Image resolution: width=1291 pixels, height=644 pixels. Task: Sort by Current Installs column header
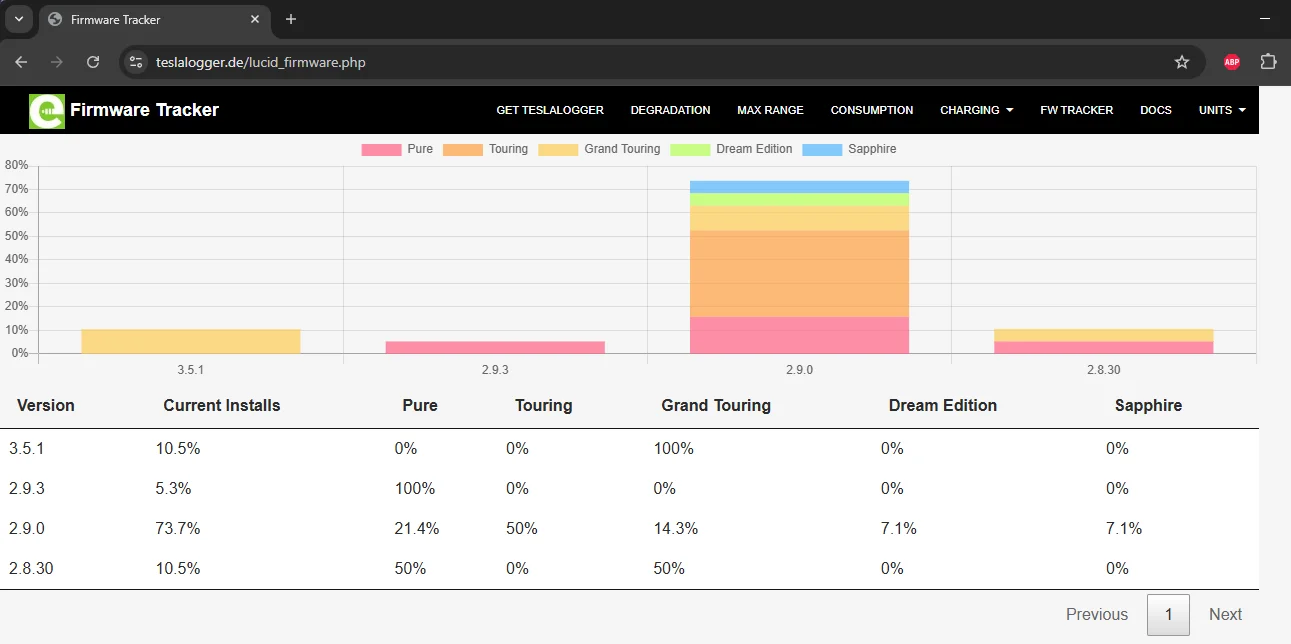222,405
